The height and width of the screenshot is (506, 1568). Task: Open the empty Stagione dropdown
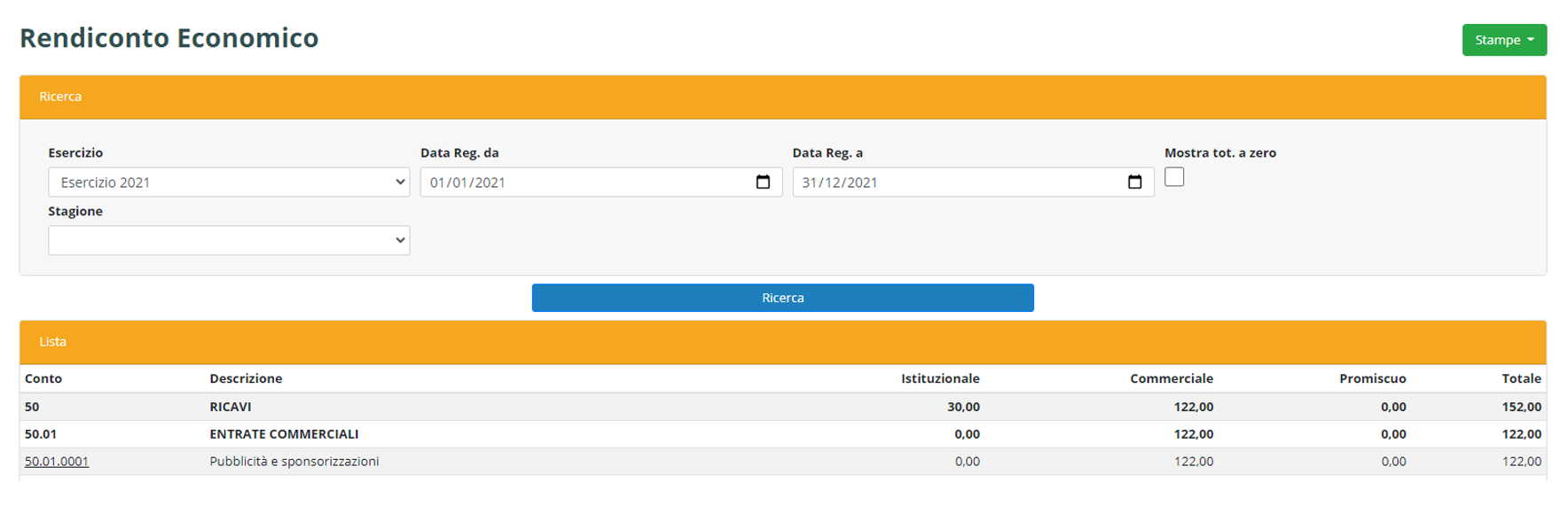click(x=229, y=240)
